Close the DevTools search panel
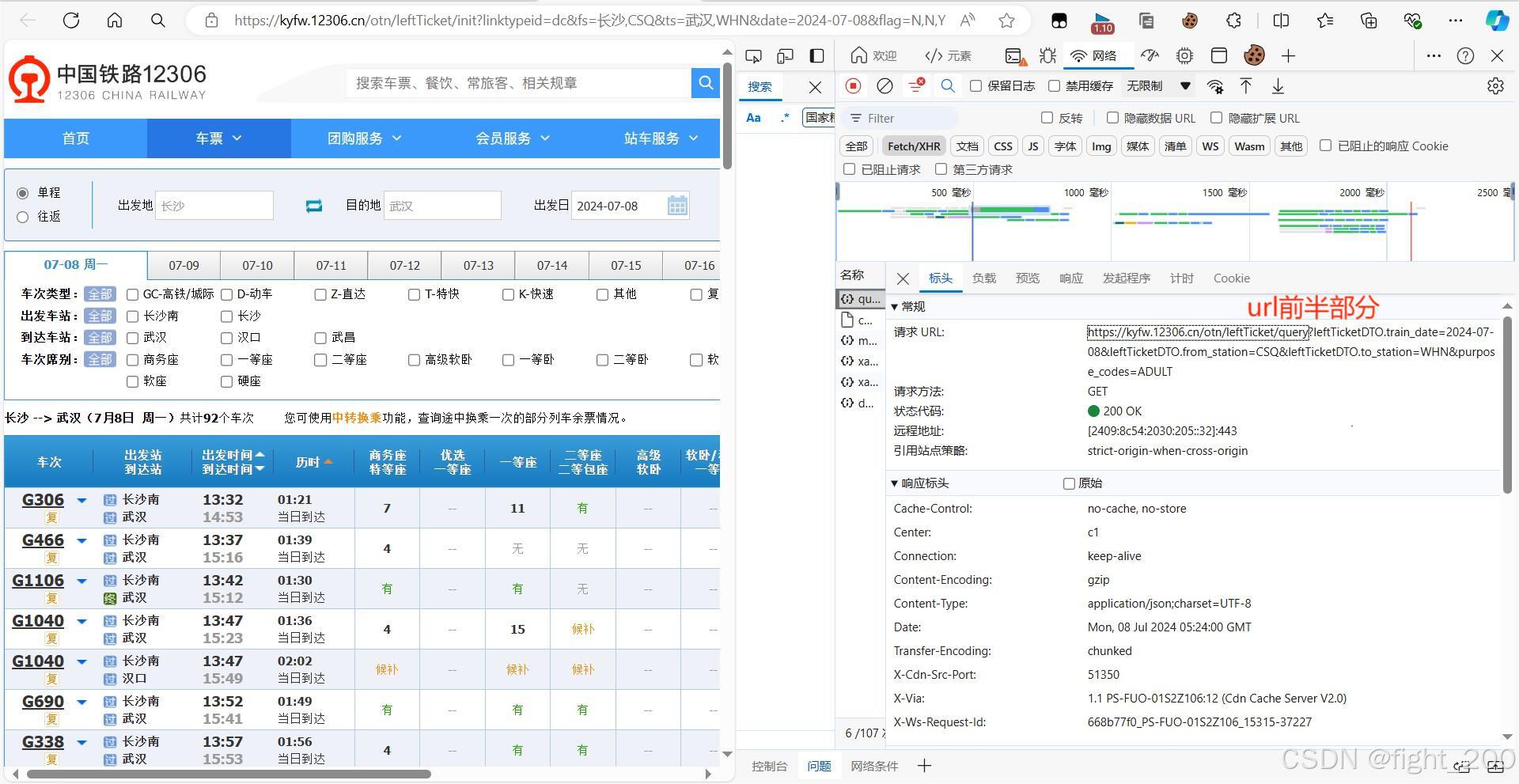The width and height of the screenshot is (1519, 784). [x=815, y=87]
